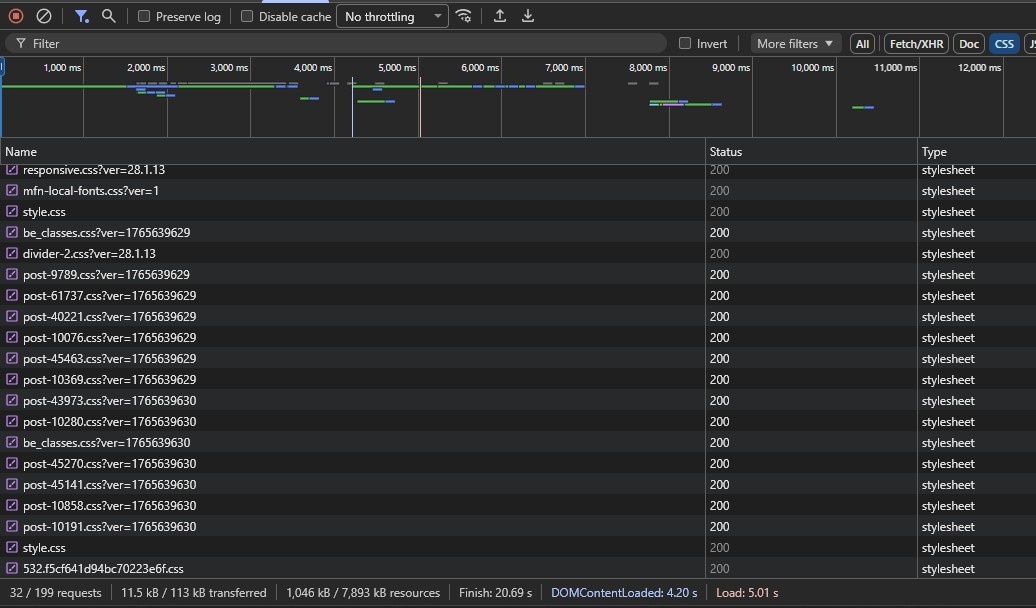This screenshot has width=1036, height=608.
Task: Toggle the filter funnel icon
Action: [x=82, y=16]
